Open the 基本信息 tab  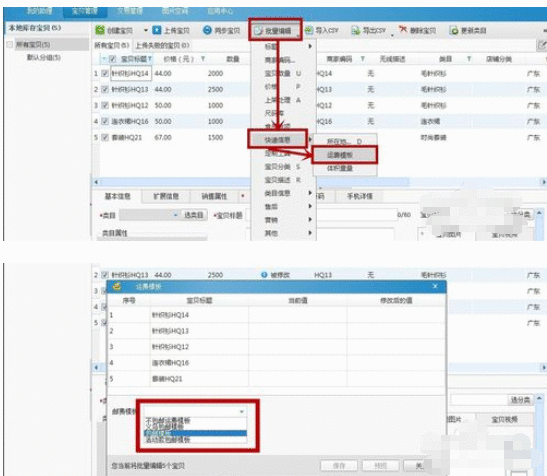(x=118, y=196)
